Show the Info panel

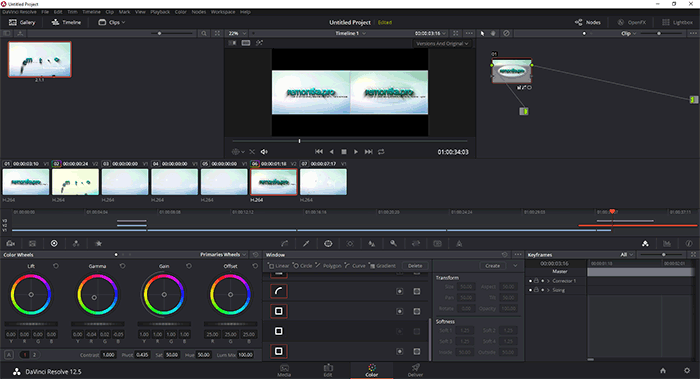689,243
